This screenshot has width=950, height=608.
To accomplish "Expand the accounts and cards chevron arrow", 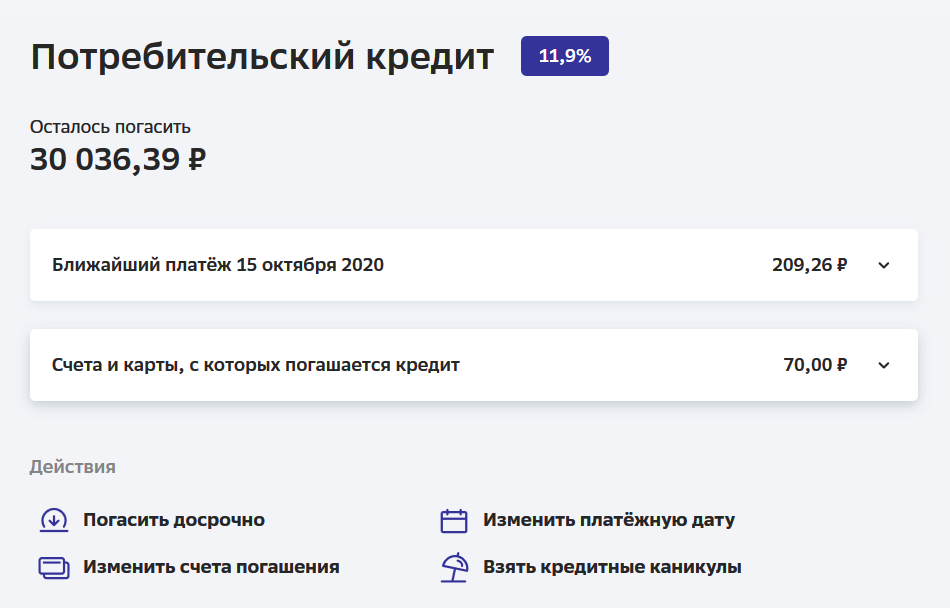I will (x=883, y=365).
